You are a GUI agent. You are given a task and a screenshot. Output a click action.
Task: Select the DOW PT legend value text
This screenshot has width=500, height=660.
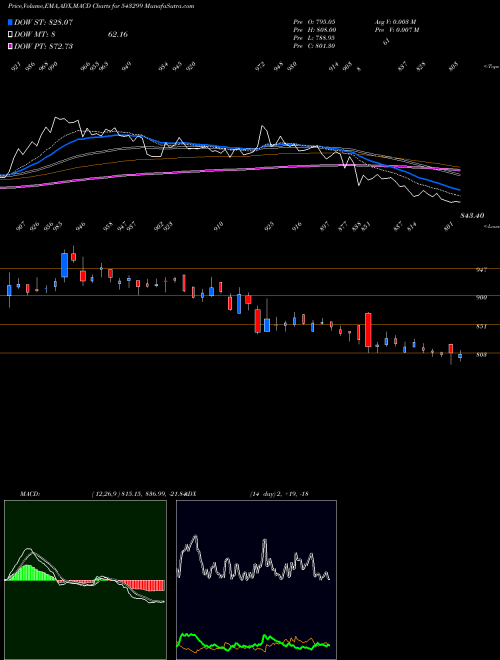(61, 46)
